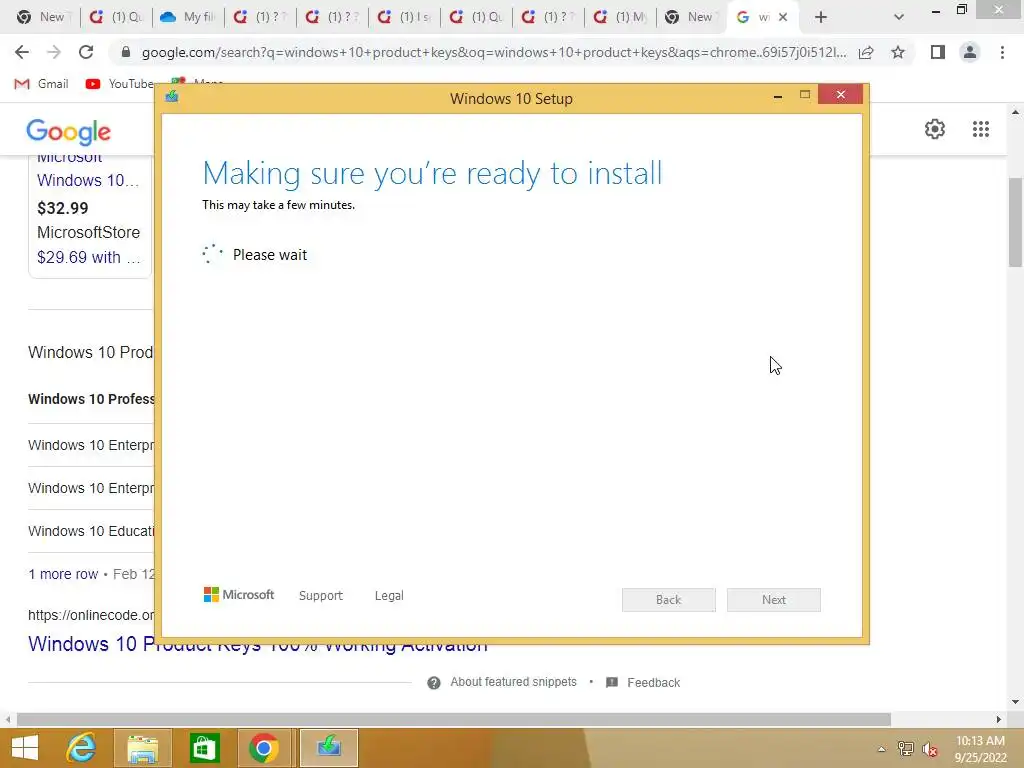Open network status tray icon

coord(905,749)
